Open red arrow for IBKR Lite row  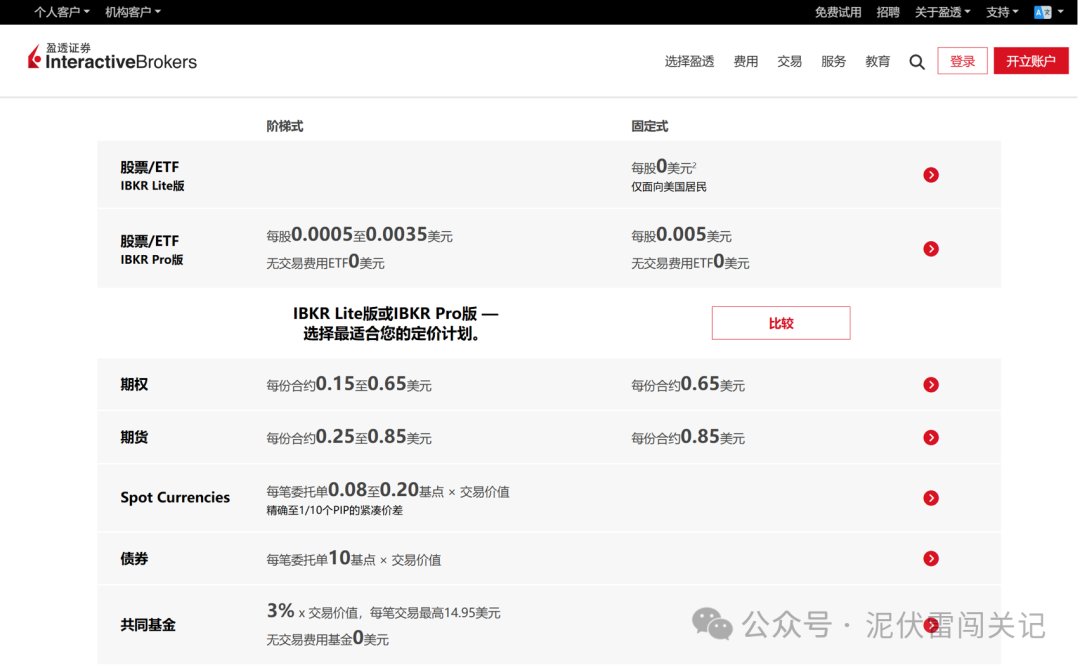click(931, 175)
